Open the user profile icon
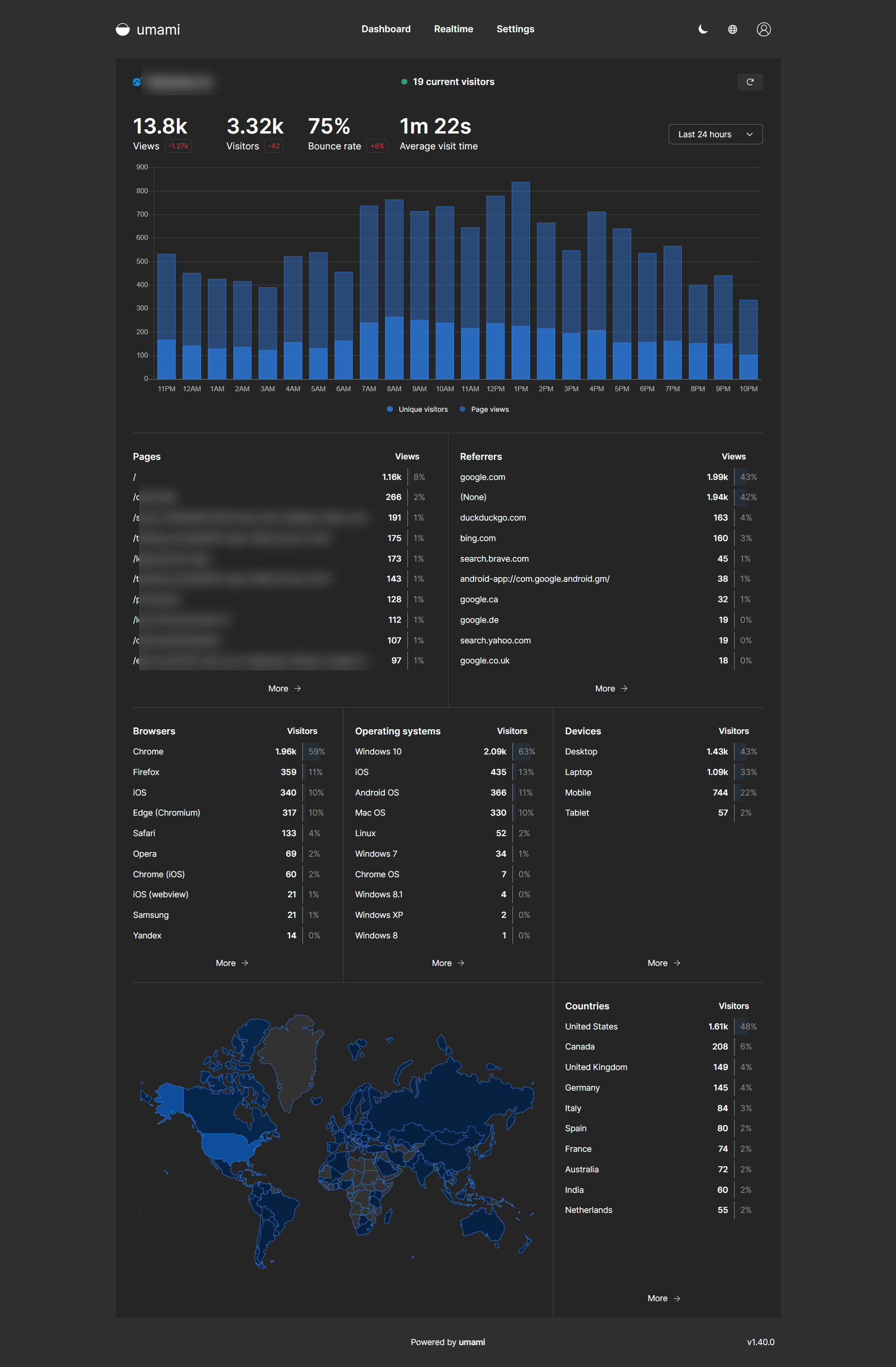The width and height of the screenshot is (896, 1367). [764, 29]
